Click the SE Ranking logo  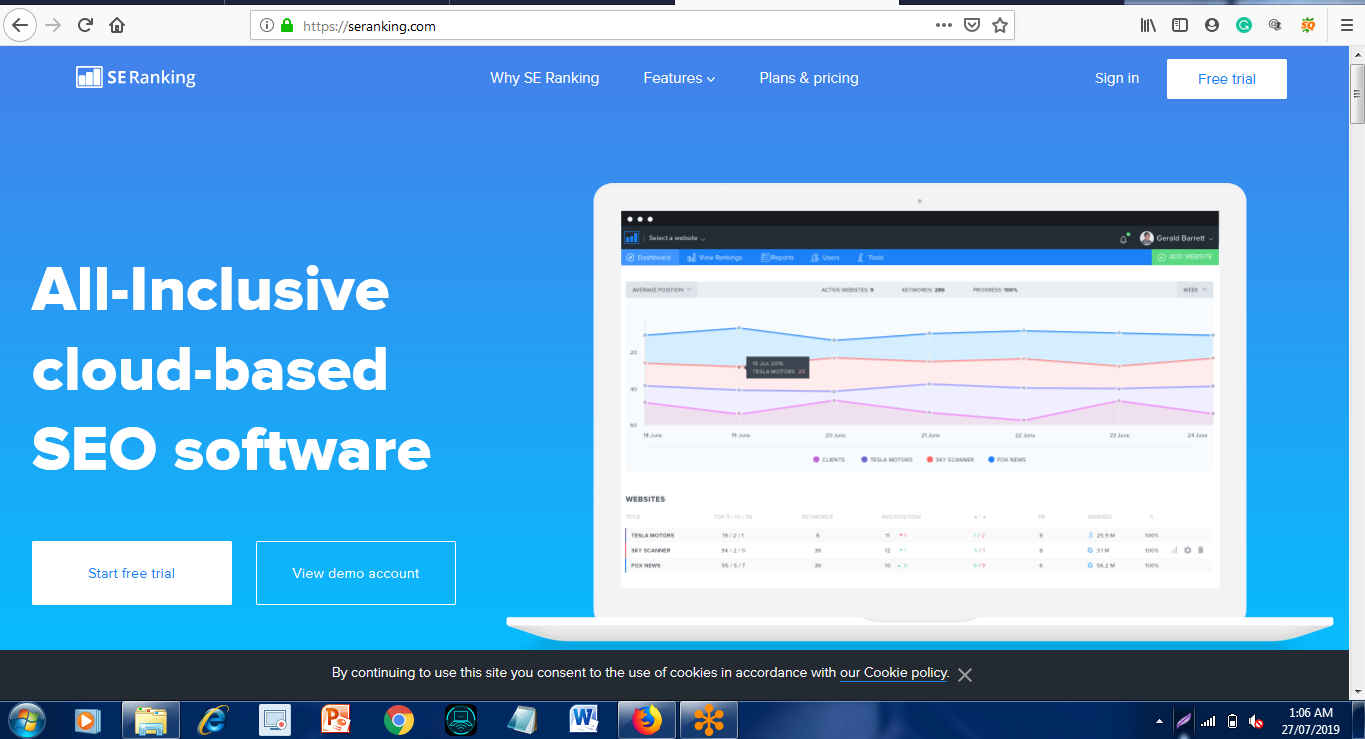click(x=136, y=77)
